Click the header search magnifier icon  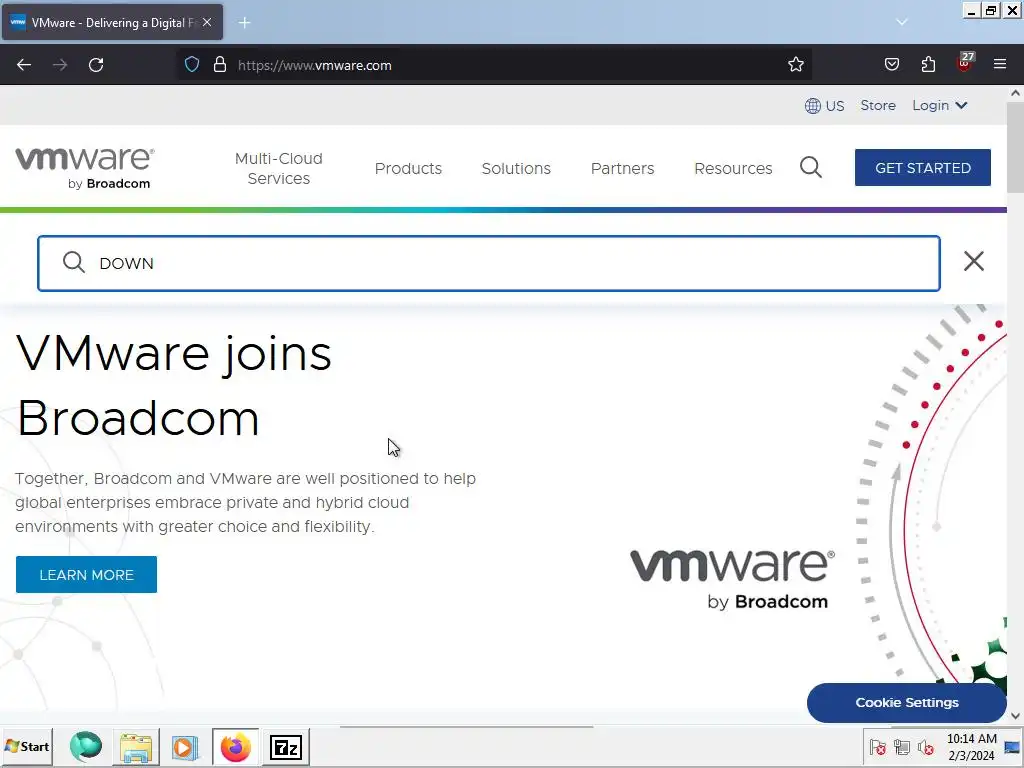[810, 168]
